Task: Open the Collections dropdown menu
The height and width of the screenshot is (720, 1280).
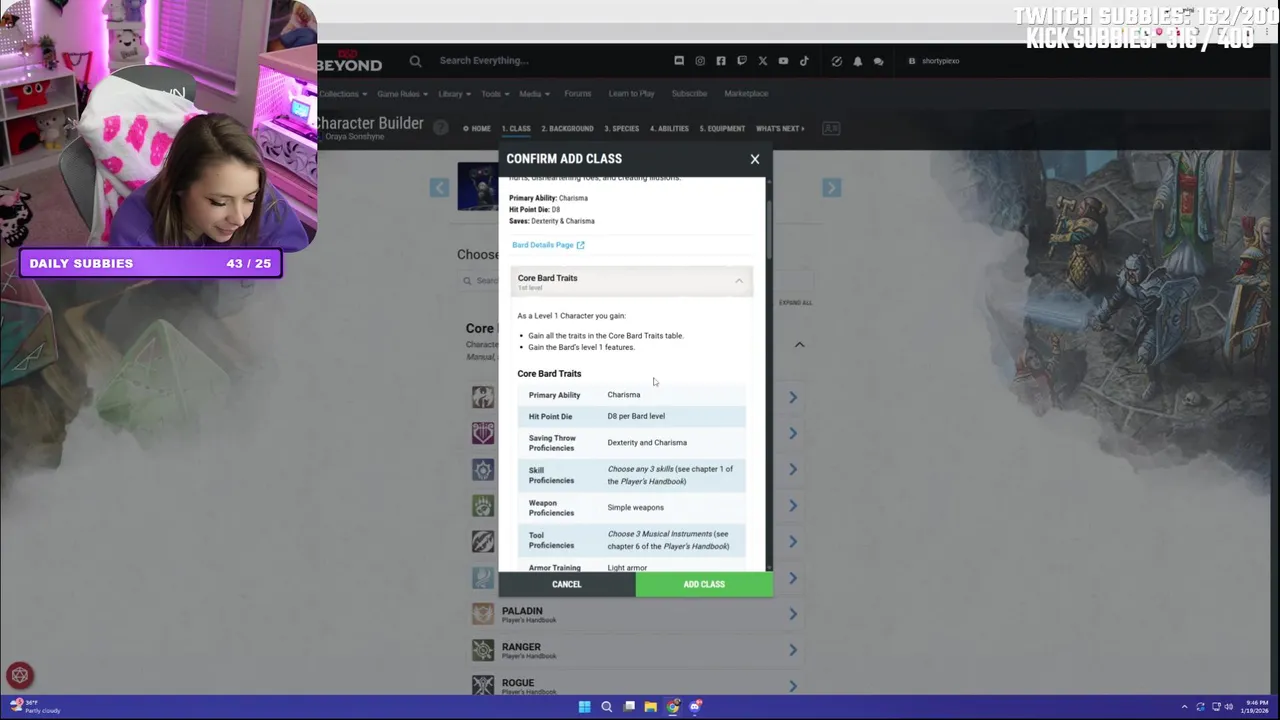Action: tap(343, 94)
